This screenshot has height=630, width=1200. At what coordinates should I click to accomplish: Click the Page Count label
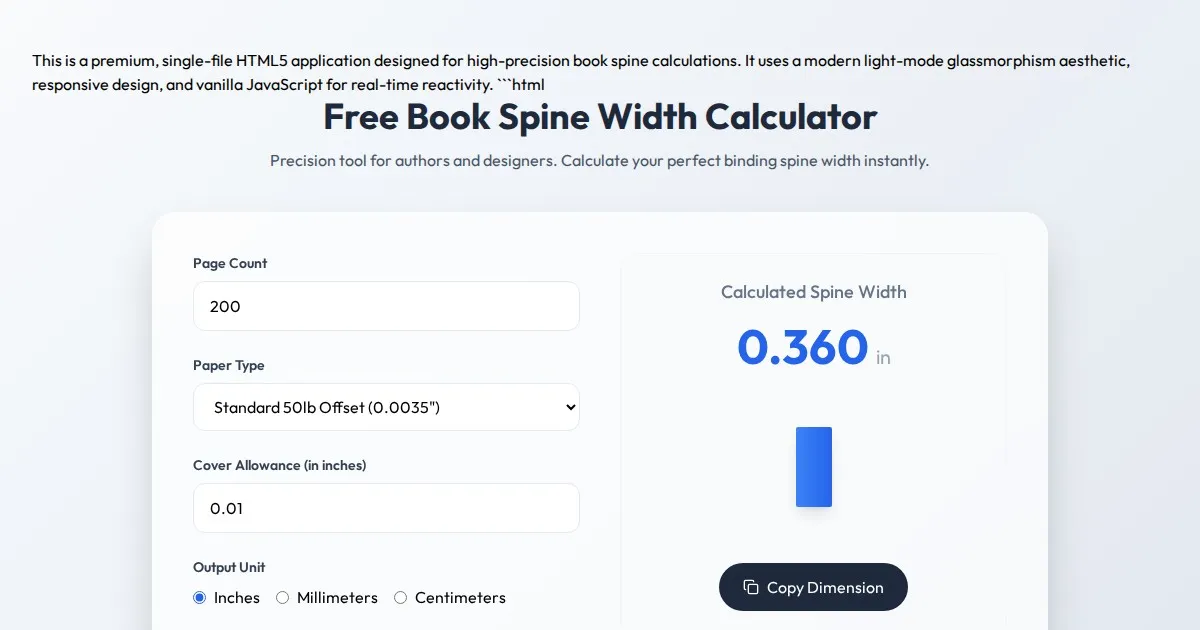click(x=230, y=263)
